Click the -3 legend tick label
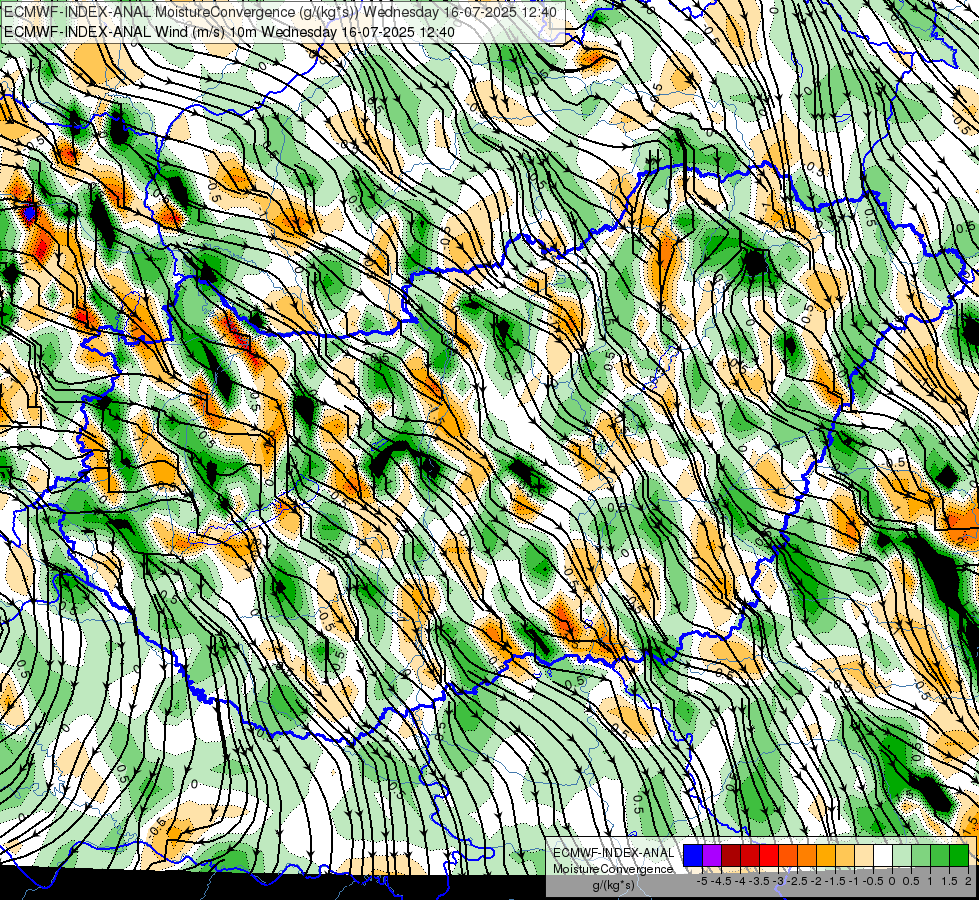This screenshot has height=900, width=979. click(x=779, y=881)
